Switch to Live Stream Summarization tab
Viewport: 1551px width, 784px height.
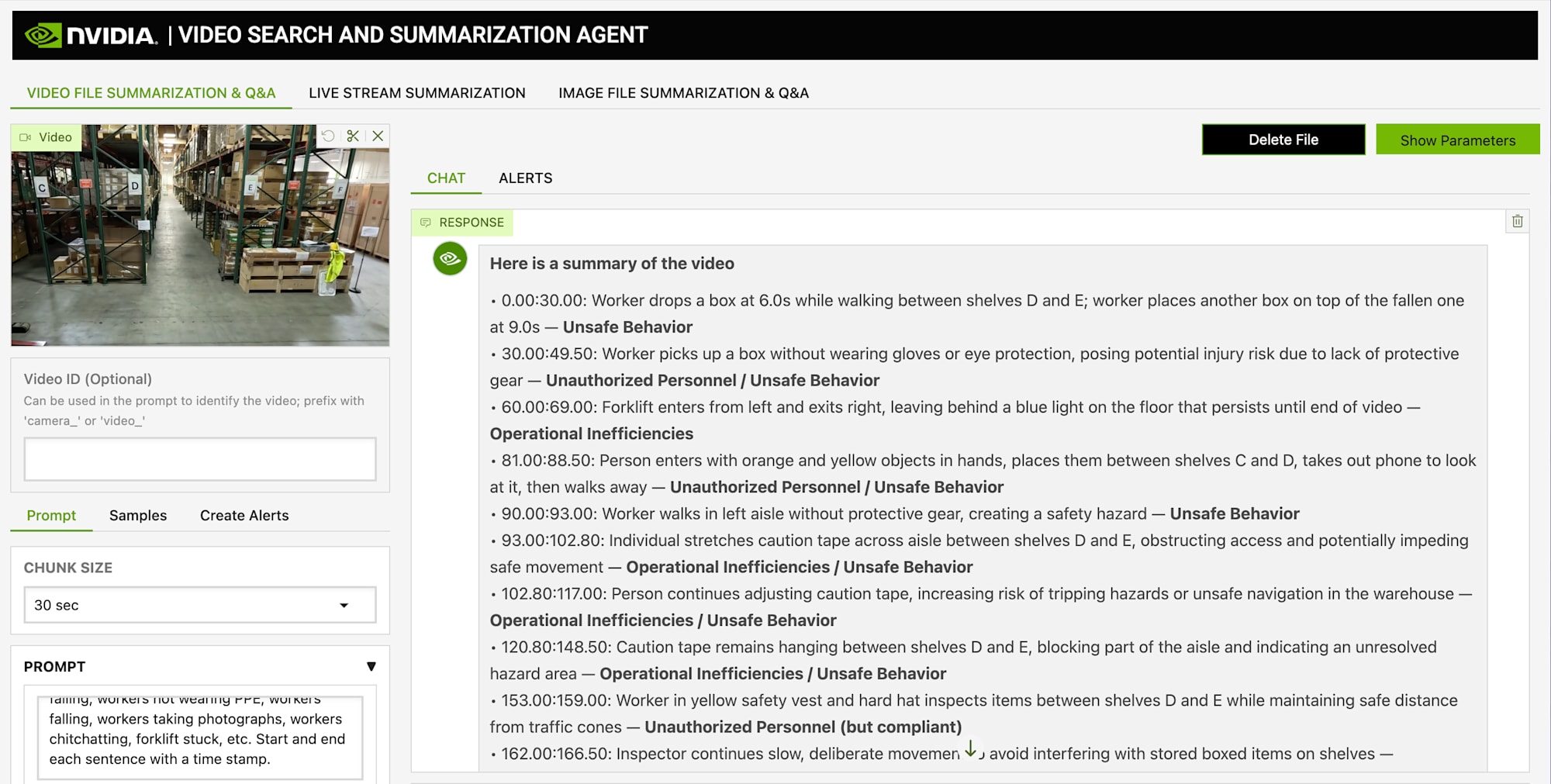pyautogui.click(x=416, y=93)
